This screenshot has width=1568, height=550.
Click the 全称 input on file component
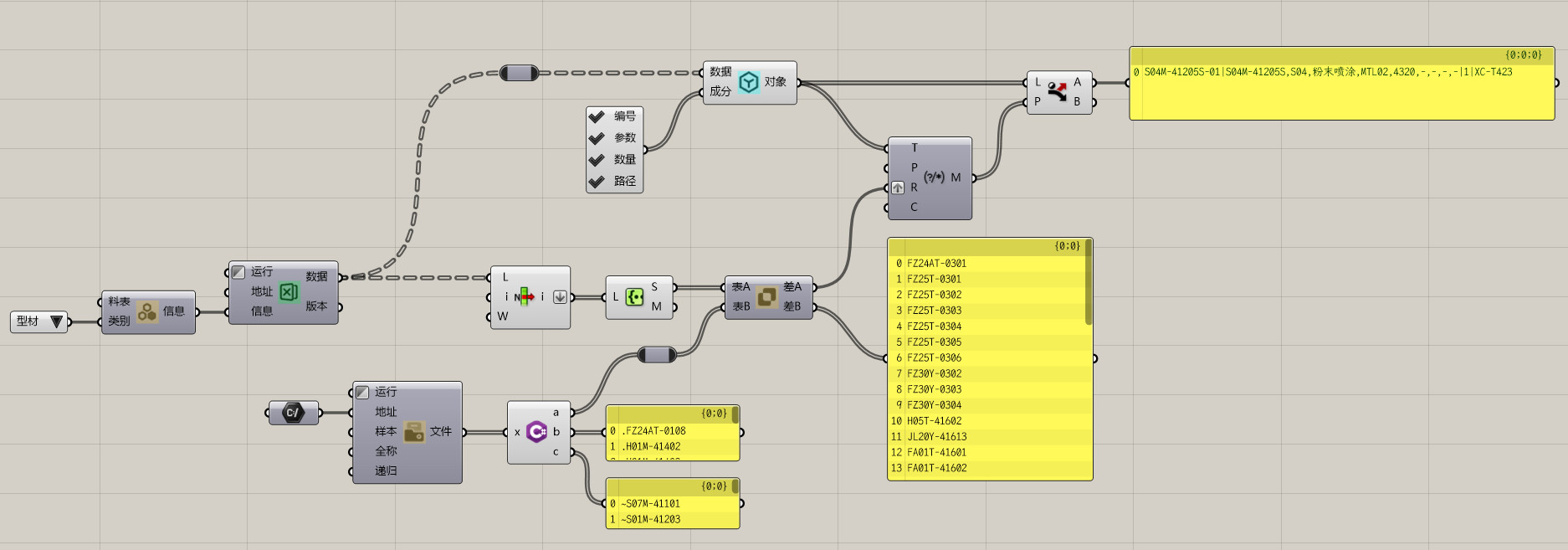(386, 451)
